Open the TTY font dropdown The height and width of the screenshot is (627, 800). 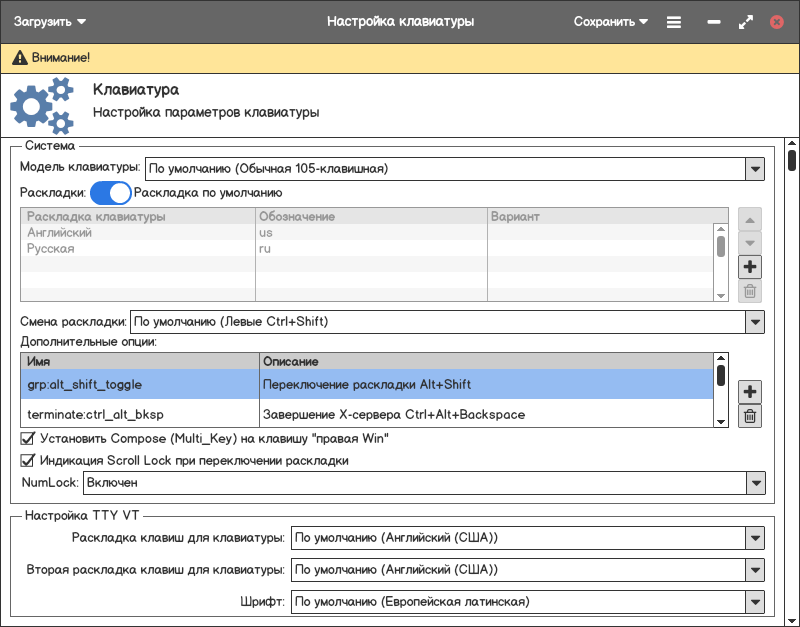pyautogui.click(x=754, y=602)
